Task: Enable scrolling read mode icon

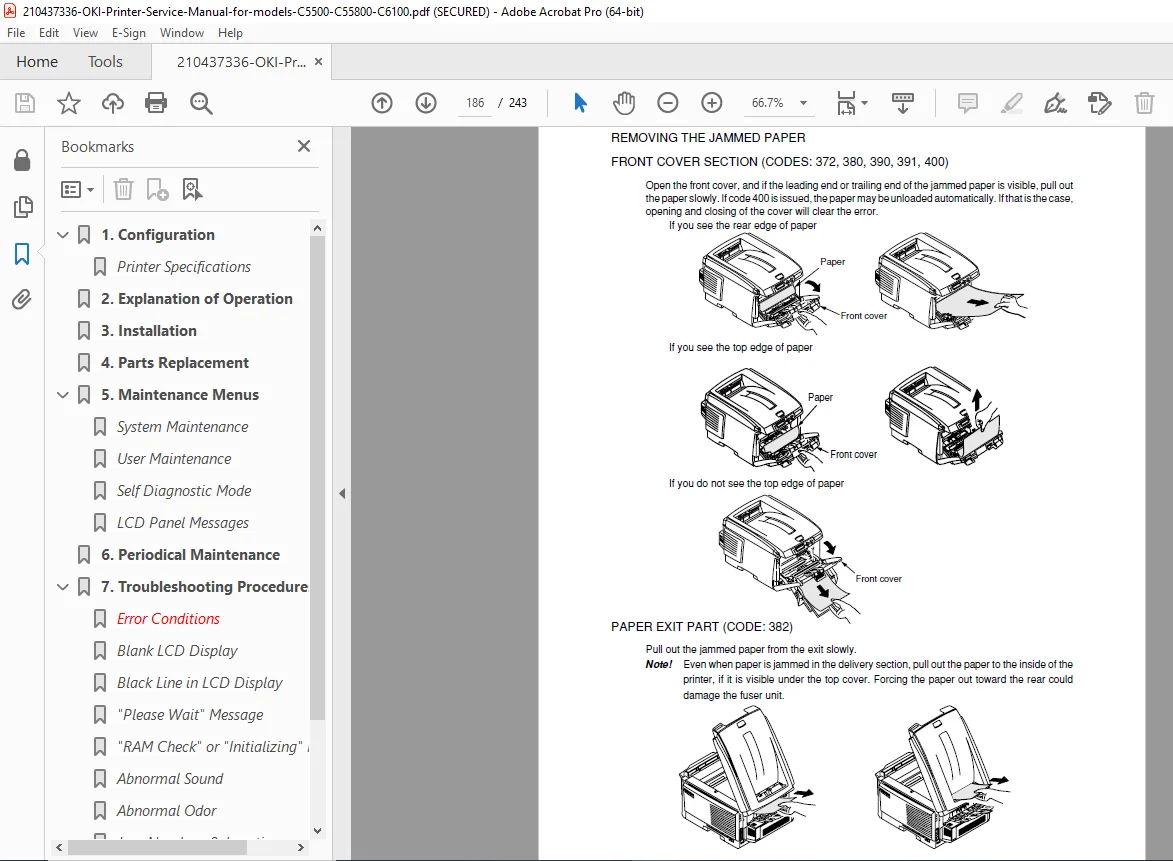Action: click(x=903, y=102)
